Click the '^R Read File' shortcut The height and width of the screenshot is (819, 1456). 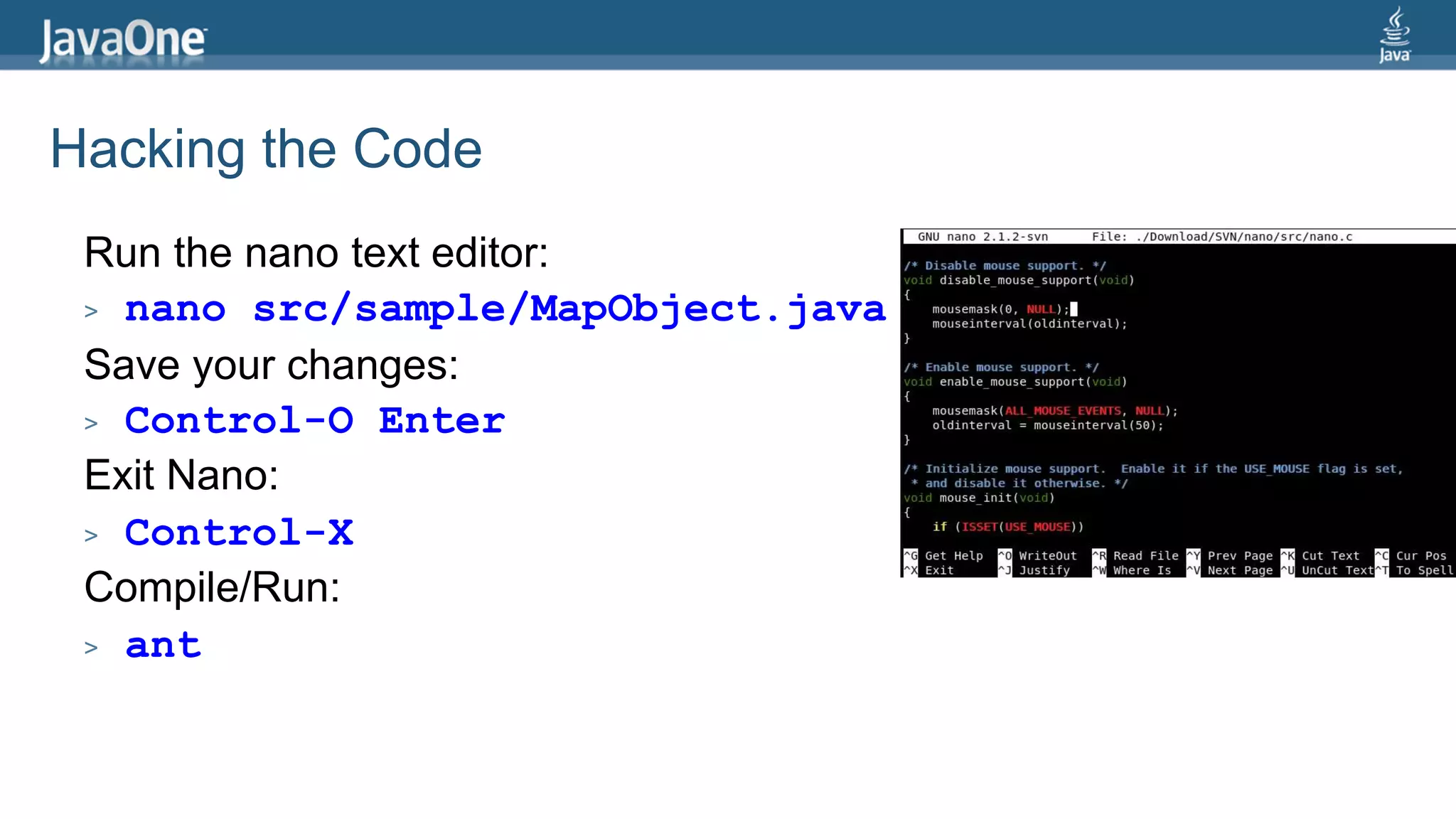(1135, 556)
